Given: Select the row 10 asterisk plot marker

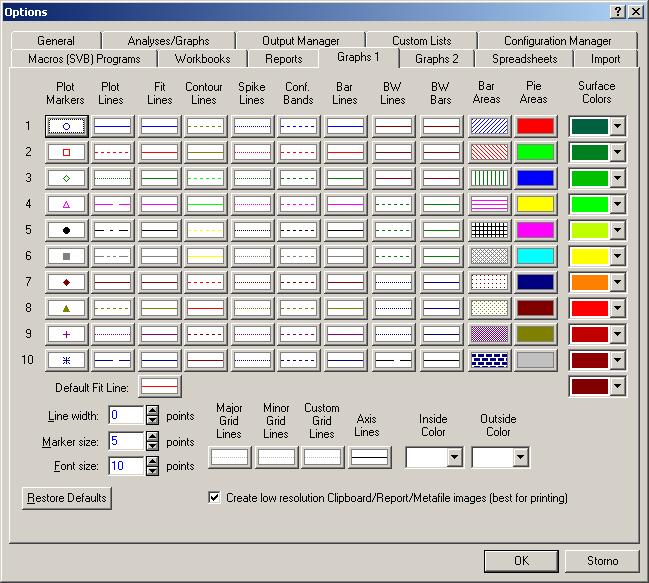Looking at the screenshot, I should (x=66, y=360).
